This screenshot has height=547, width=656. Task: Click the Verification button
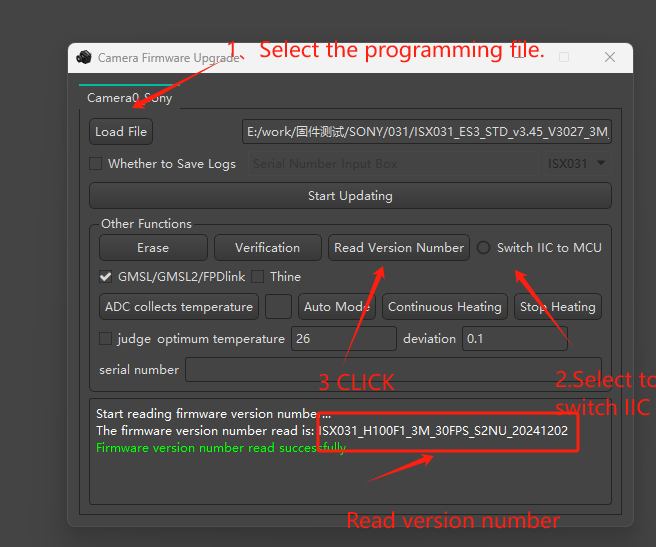pyautogui.click(x=268, y=248)
